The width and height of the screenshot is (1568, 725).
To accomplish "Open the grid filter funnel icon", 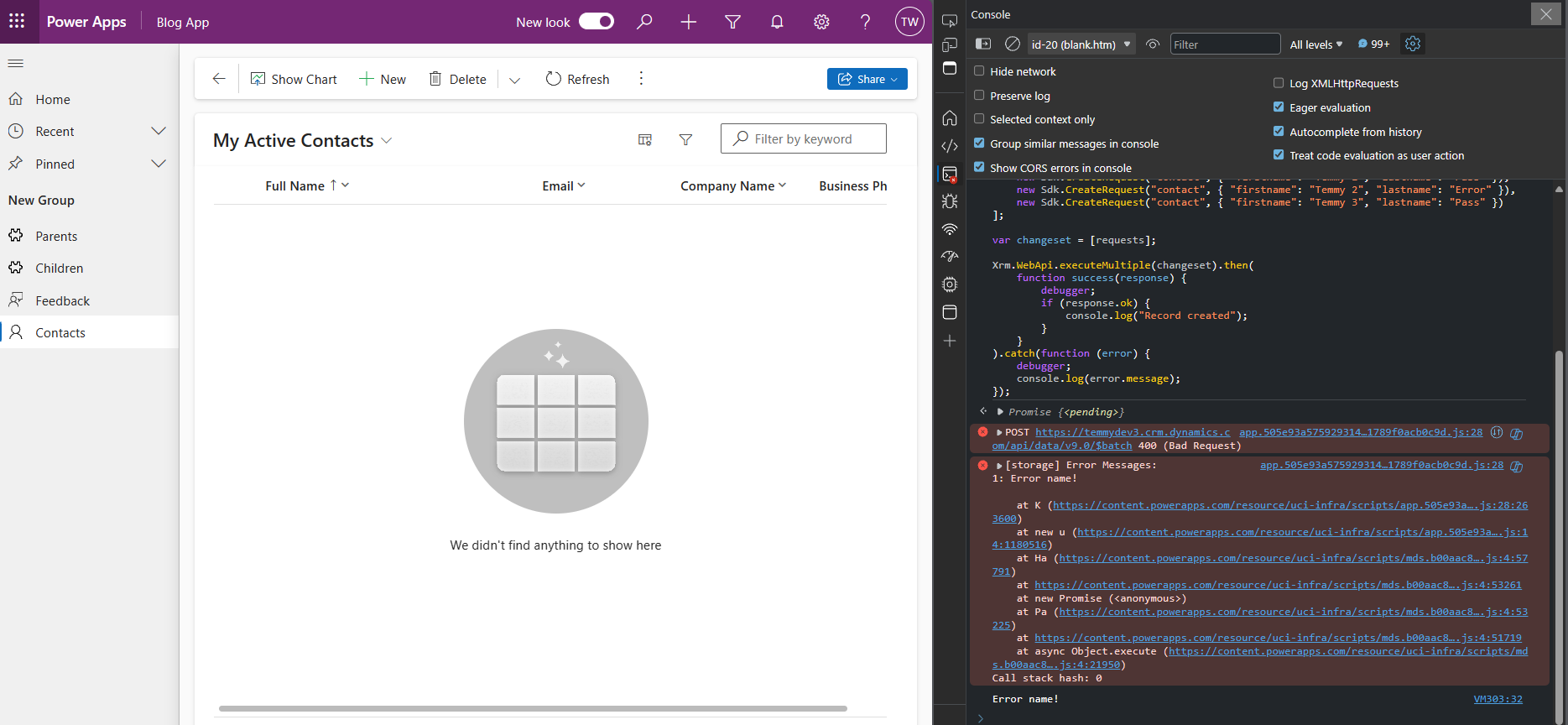I will 685,139.
